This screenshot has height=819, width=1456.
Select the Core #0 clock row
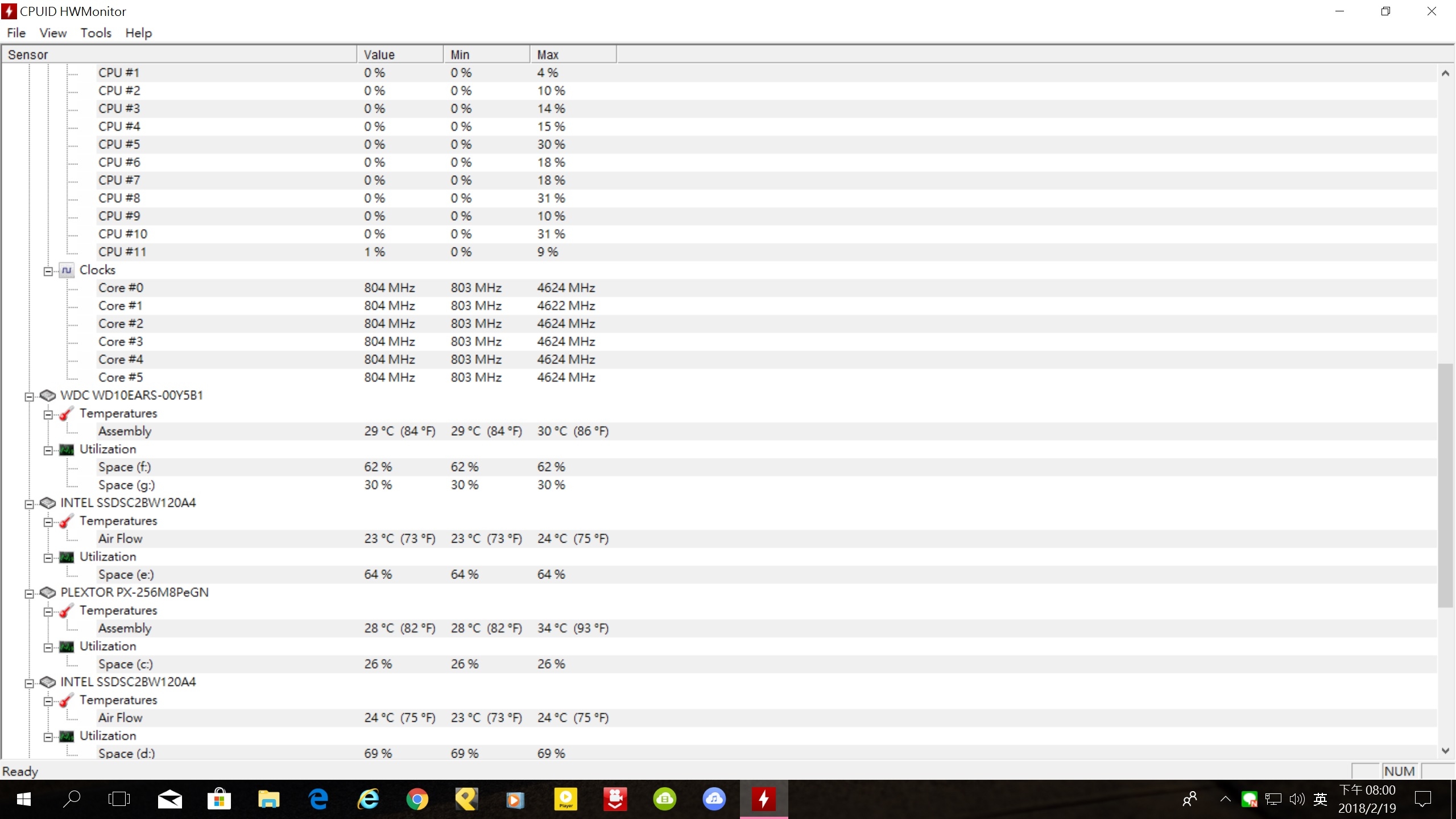(767, 288)
